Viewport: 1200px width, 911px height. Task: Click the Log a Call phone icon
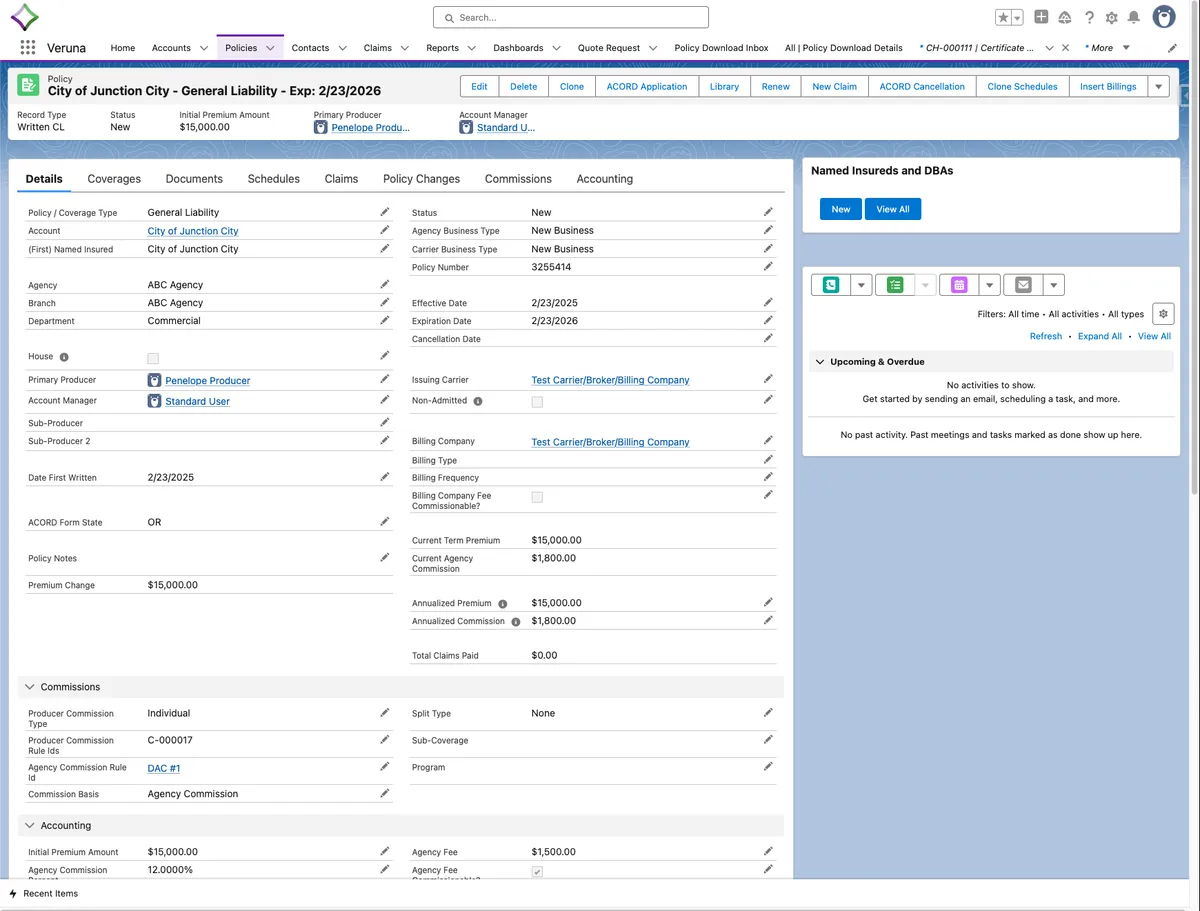830,285
